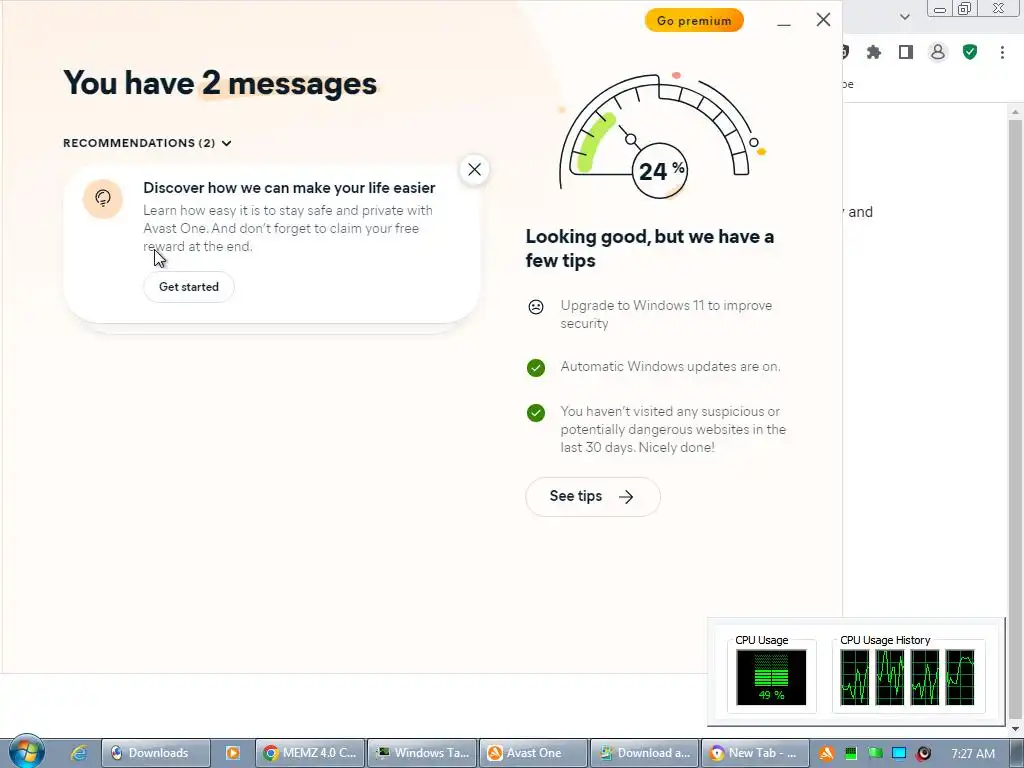Screen dimensions: 1024x768
Task: Click the 7:27 AM system clock
Action: (x=973, y=754)
